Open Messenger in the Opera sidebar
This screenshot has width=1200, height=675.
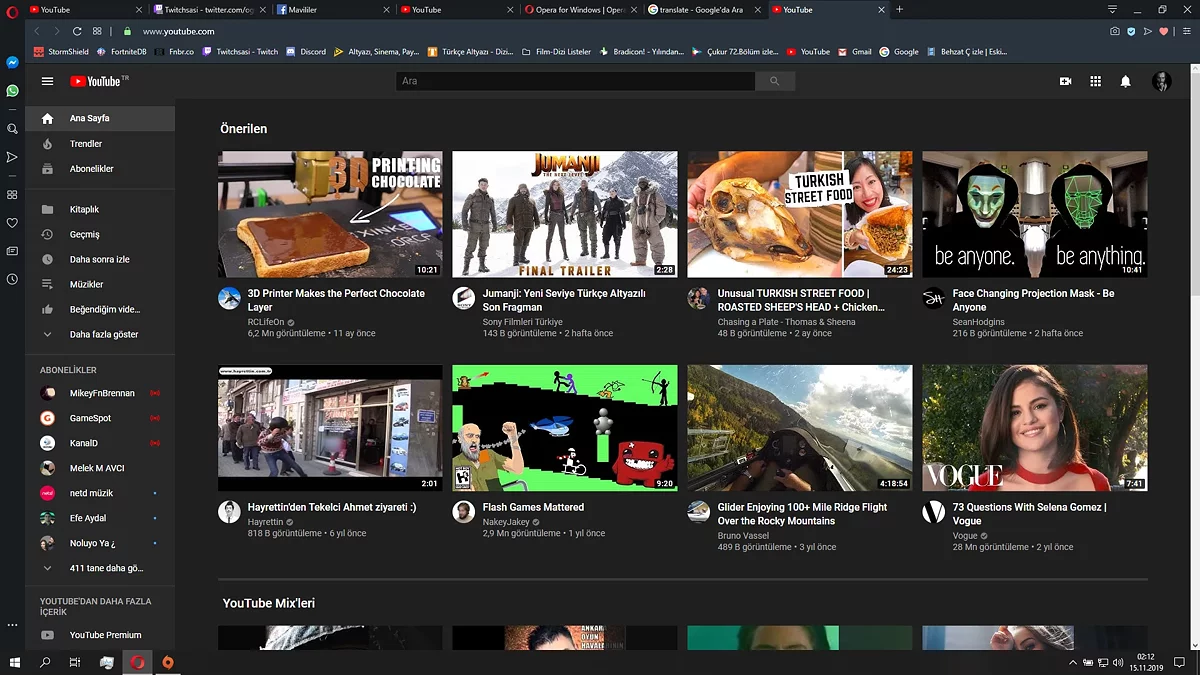(12, 62)
